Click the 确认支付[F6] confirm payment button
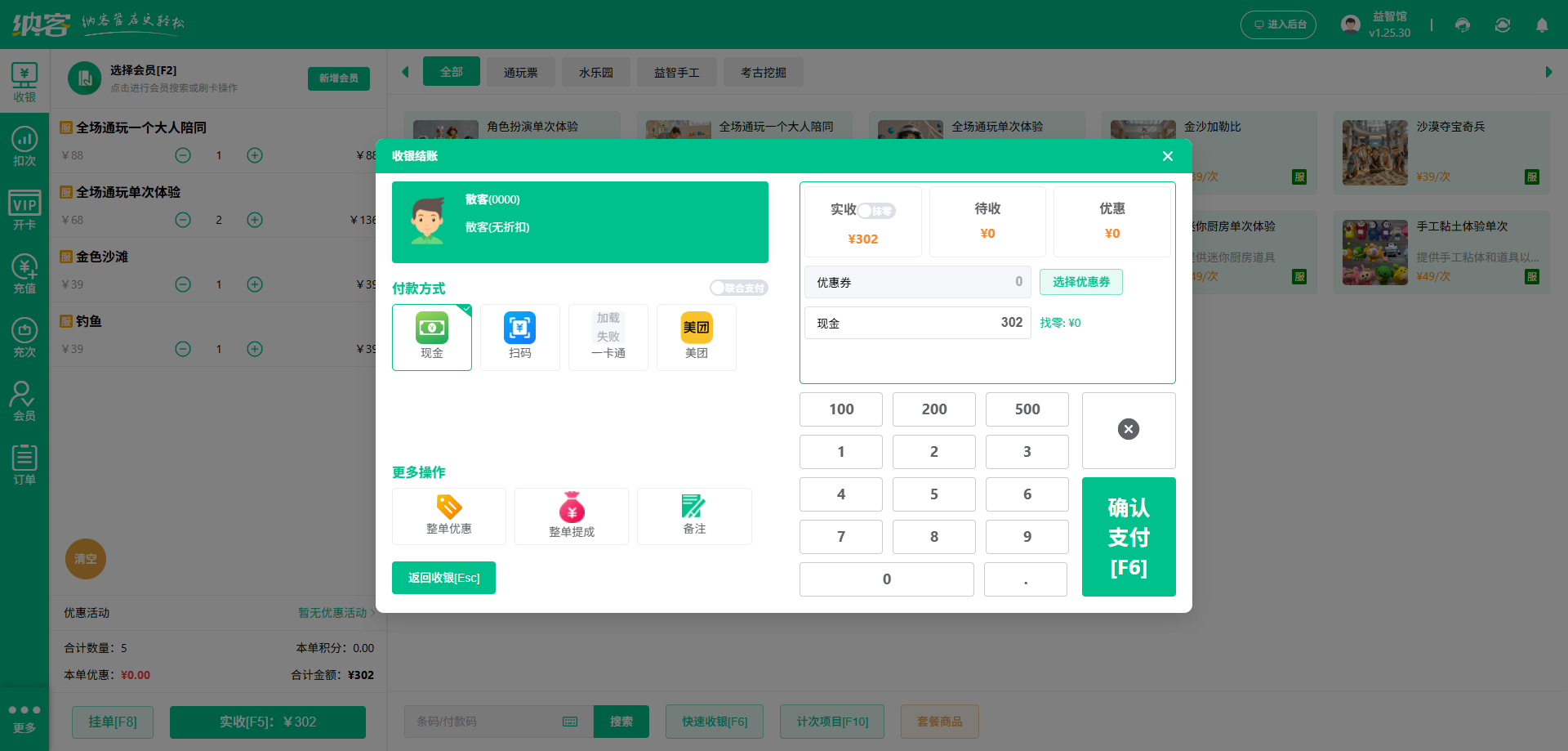 coord(1129,537)
